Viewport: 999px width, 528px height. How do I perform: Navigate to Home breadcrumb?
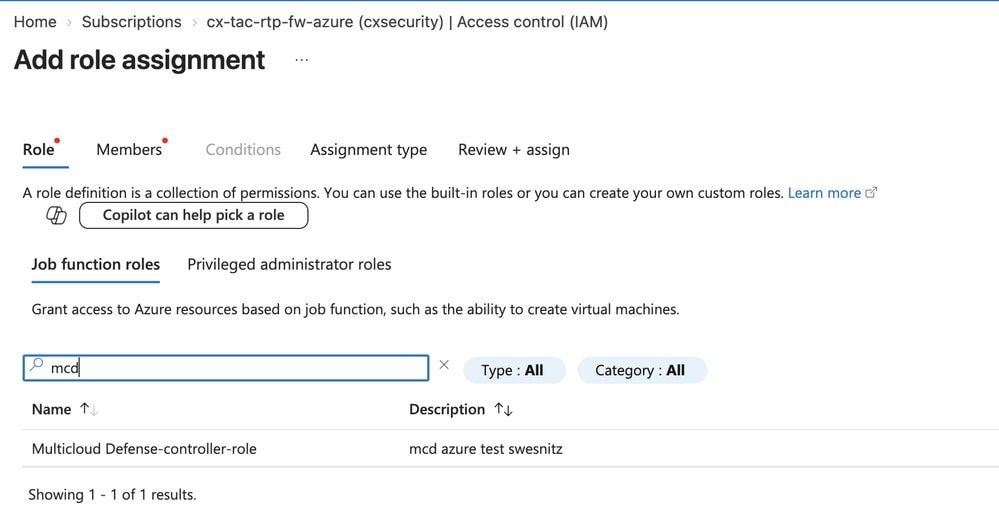point(35,22)
